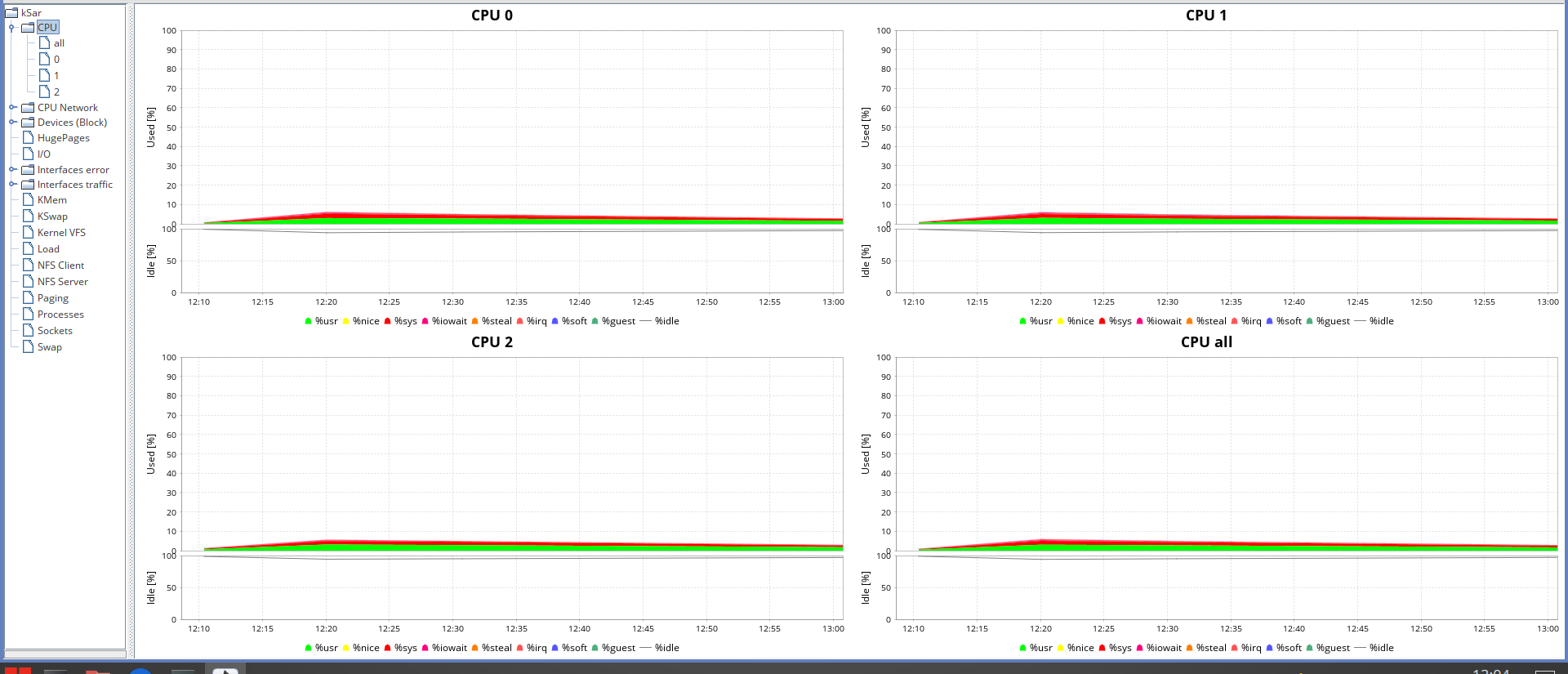Click the page icon beside Swap
Viewport: 1568px width, 674px height.
pyautogui.click(x=29, y=347)
